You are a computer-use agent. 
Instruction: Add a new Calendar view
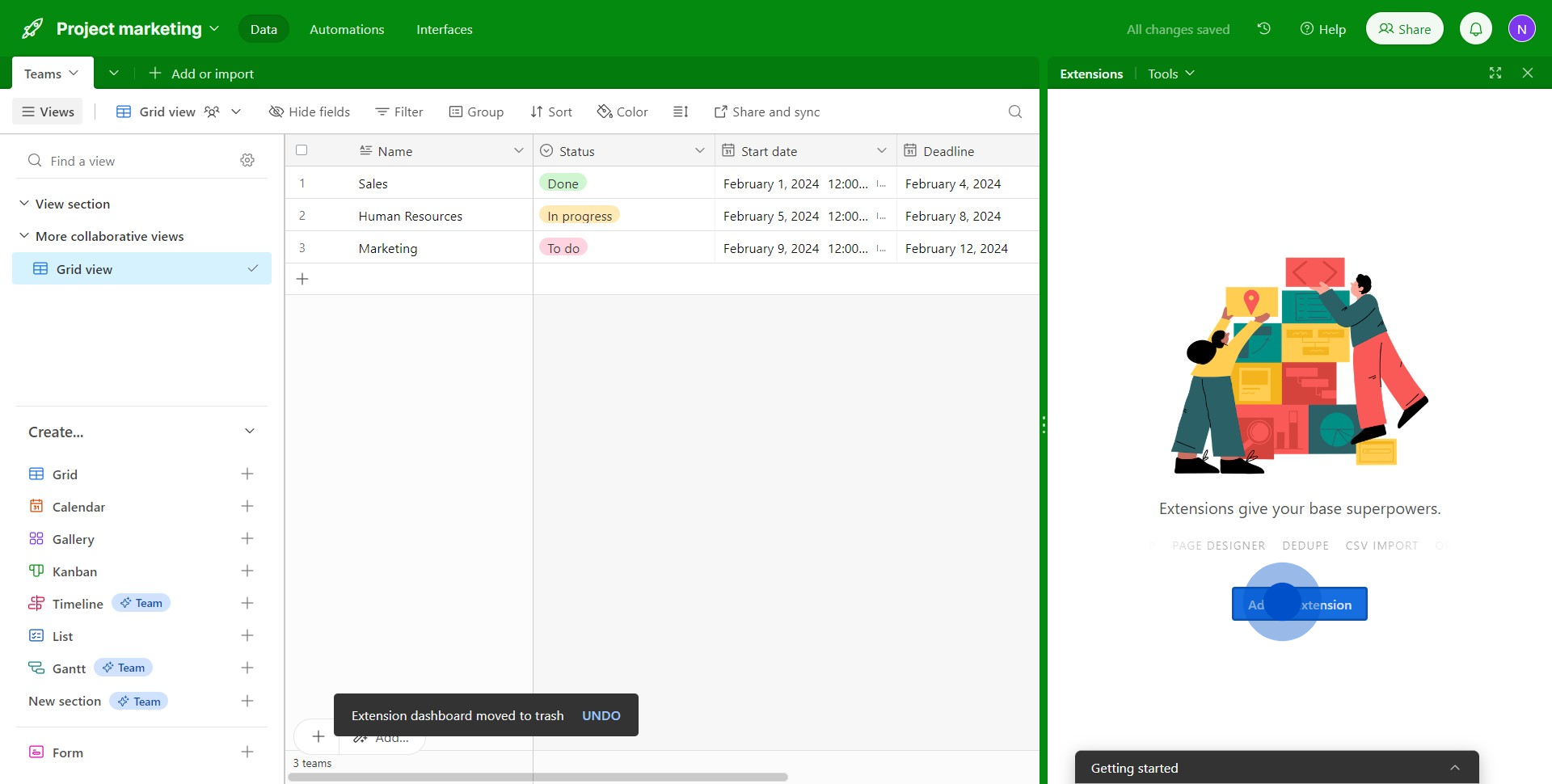pos(247,507)
